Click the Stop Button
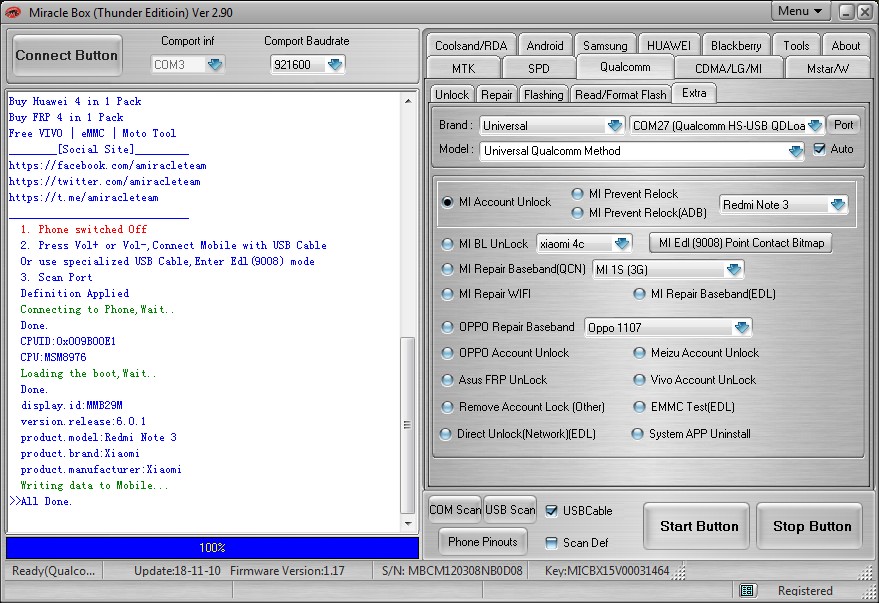The image size is (879, 603). (810, 526)
